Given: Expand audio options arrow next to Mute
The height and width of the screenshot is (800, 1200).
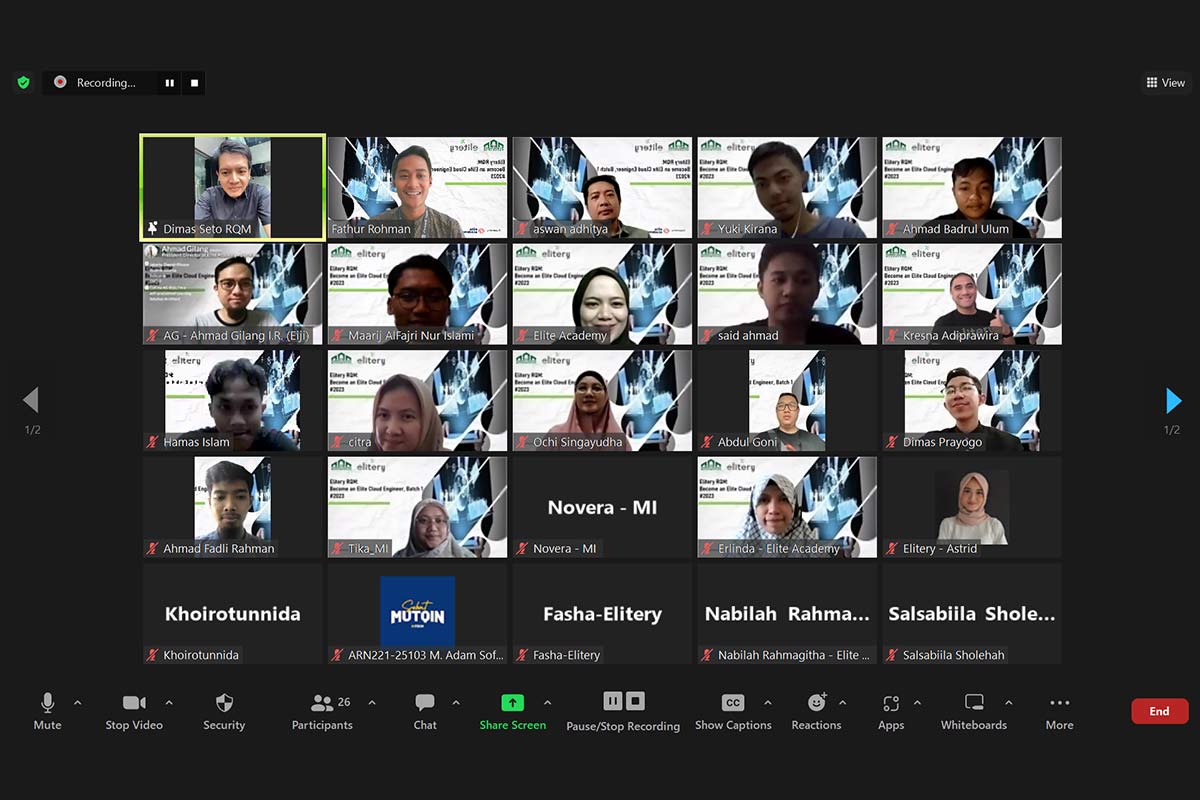Looking at the screenshot, I should tap(78, 702).
